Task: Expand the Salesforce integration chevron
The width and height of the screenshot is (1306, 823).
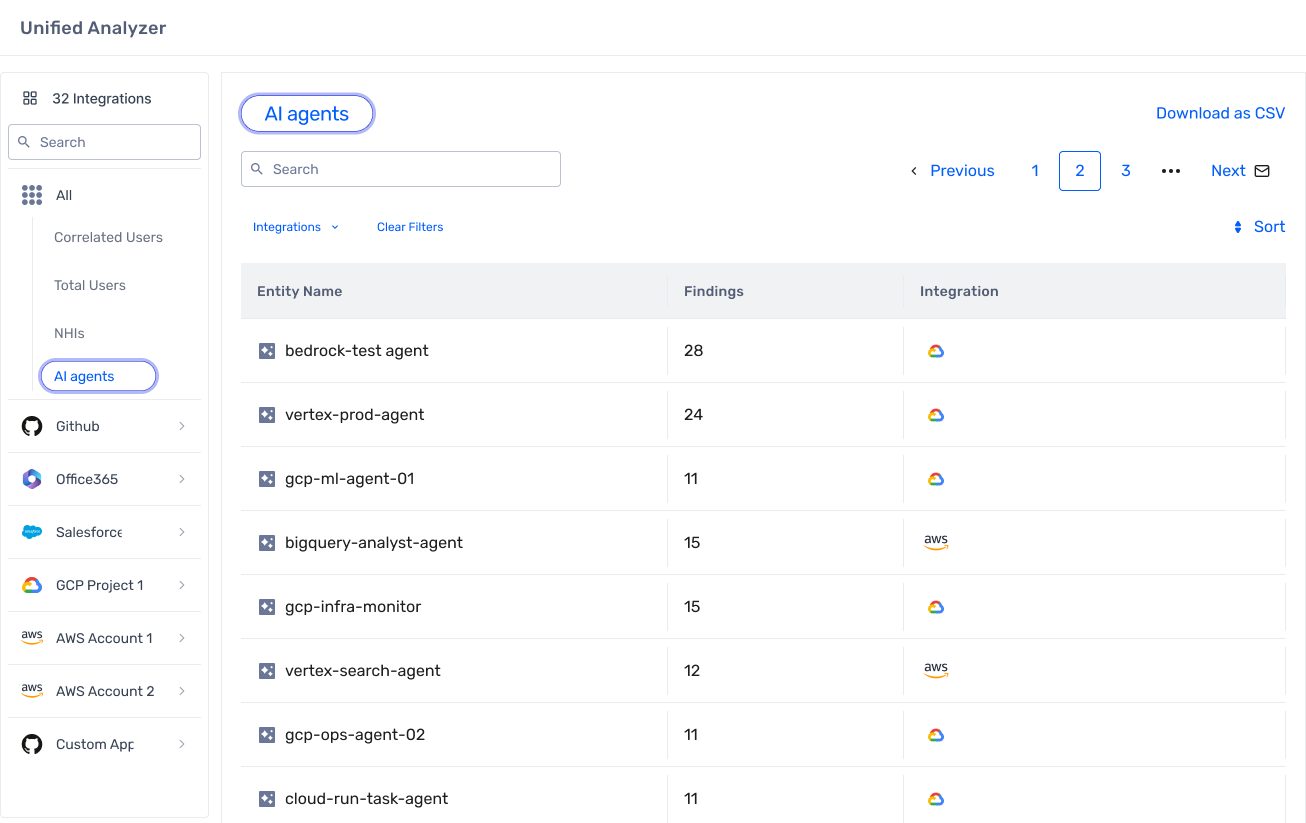Action: point(182,532)
